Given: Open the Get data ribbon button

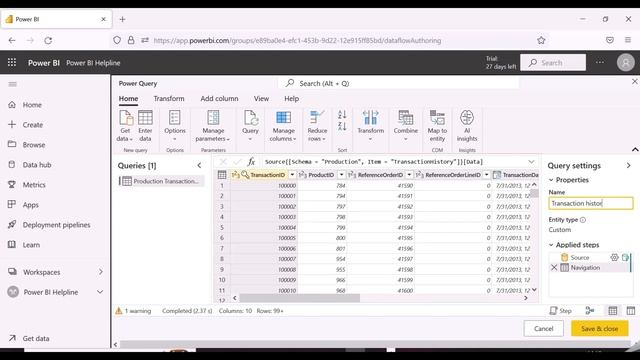Looking at the screenshot, I should 125,126.
